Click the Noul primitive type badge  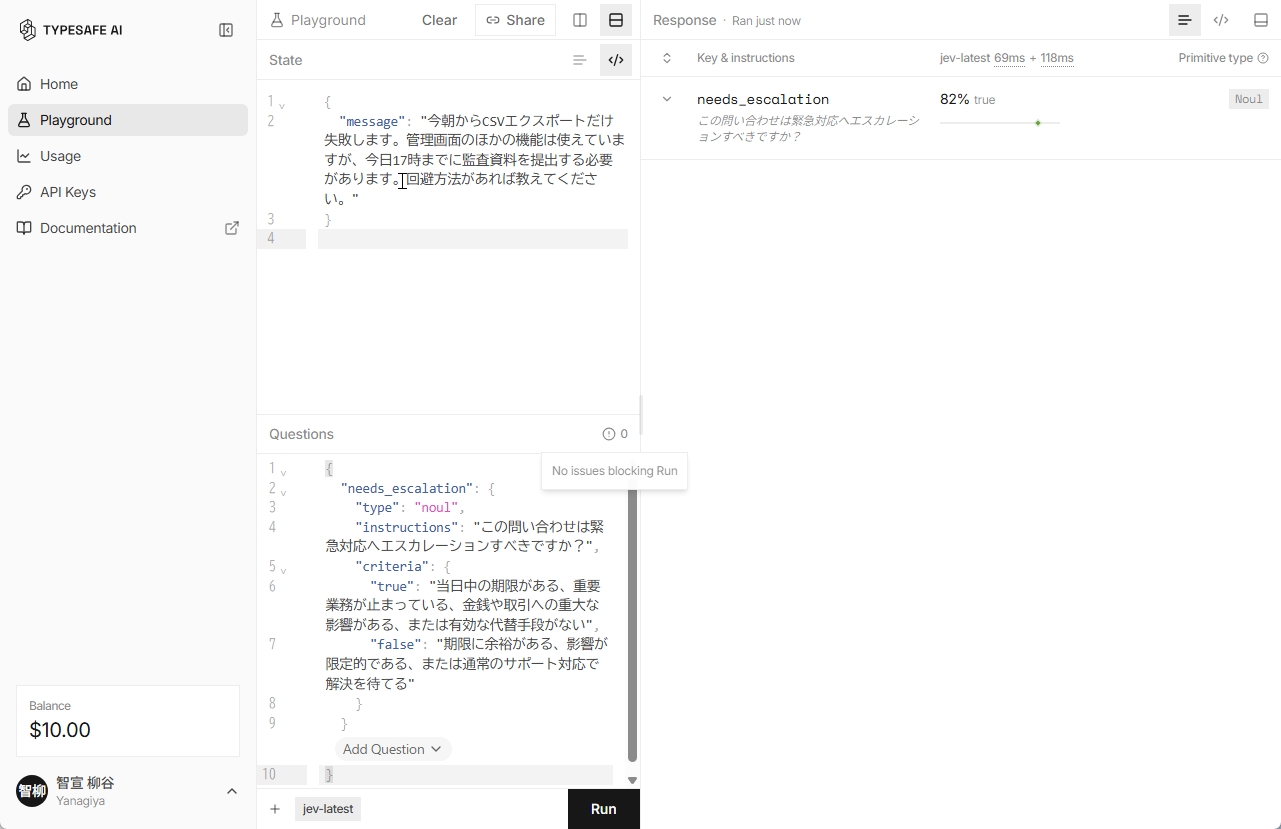coord(1249,99)
